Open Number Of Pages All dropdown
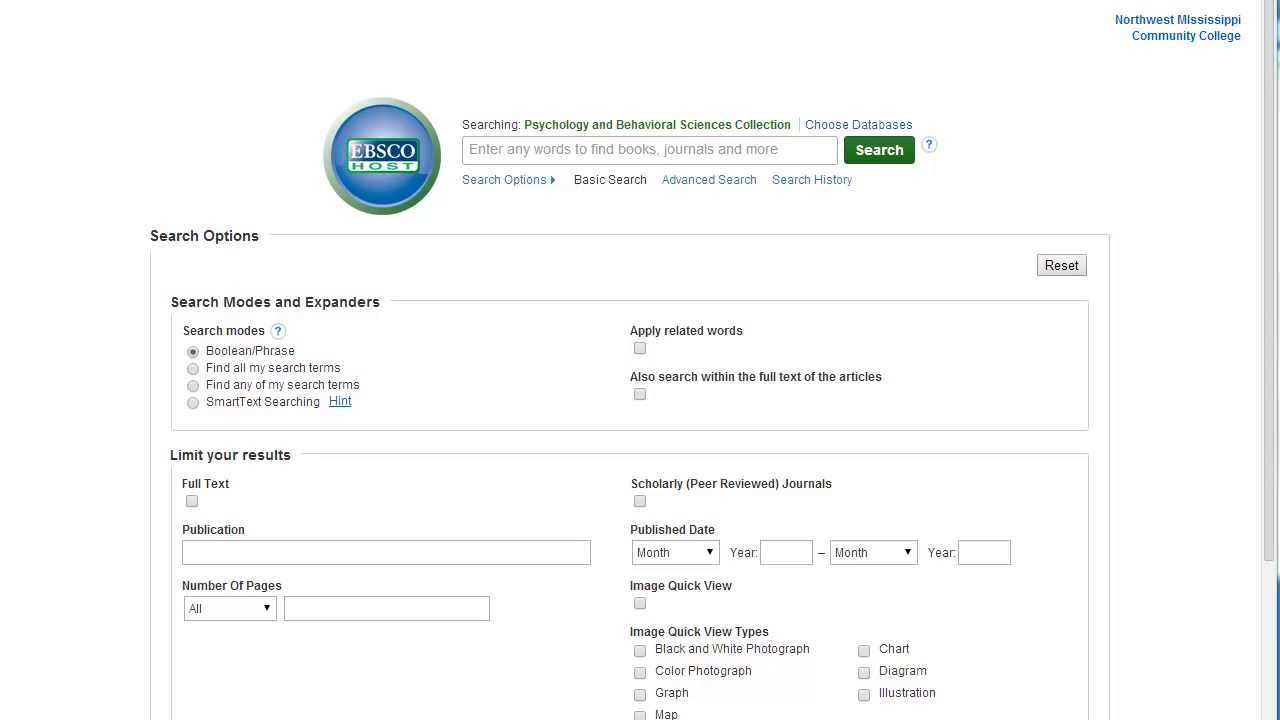The height and width of the screenshot is (720, 1280). click(230, 609)
